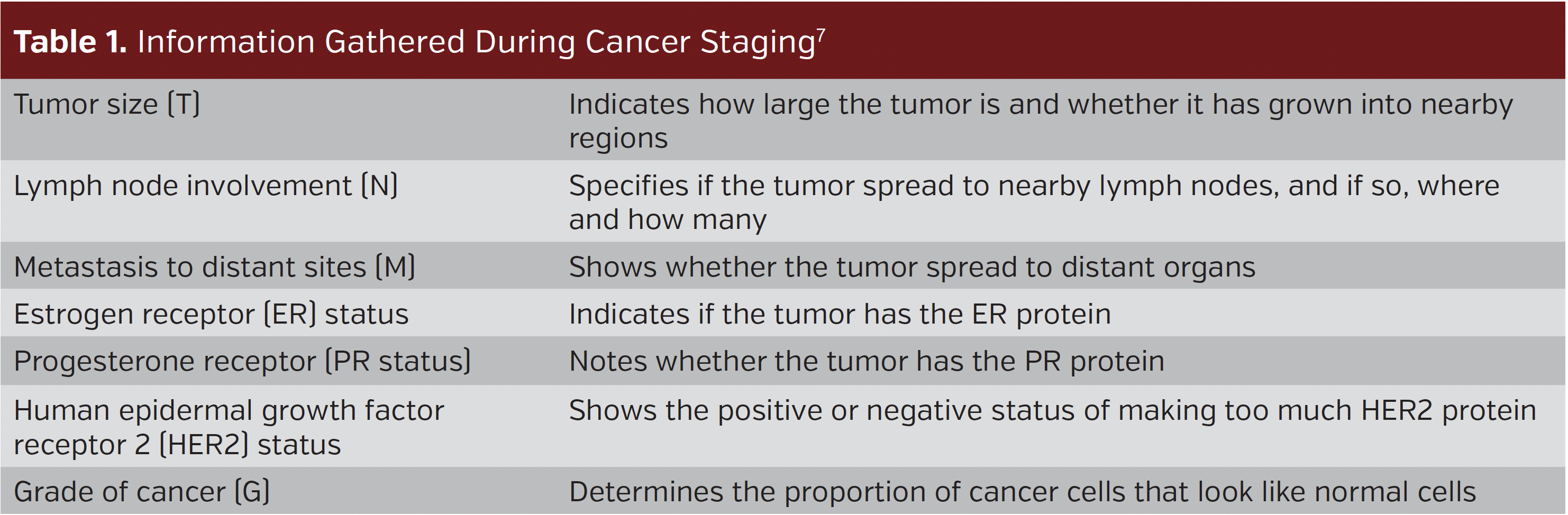Image resolution: width=1568 pixels, height=515 pixels.
Task: Select the "Estrogen receptor (ER) status" cell
Action: click(211, 315)
